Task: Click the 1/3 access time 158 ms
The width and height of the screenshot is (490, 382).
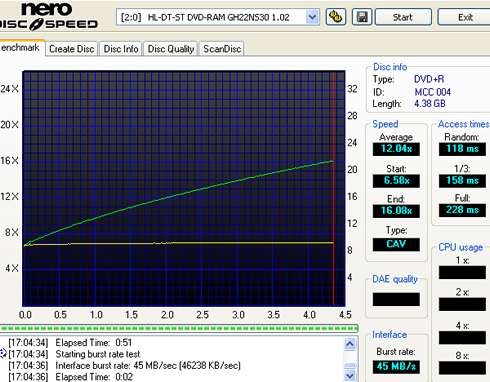Action: tap(462, 181)
